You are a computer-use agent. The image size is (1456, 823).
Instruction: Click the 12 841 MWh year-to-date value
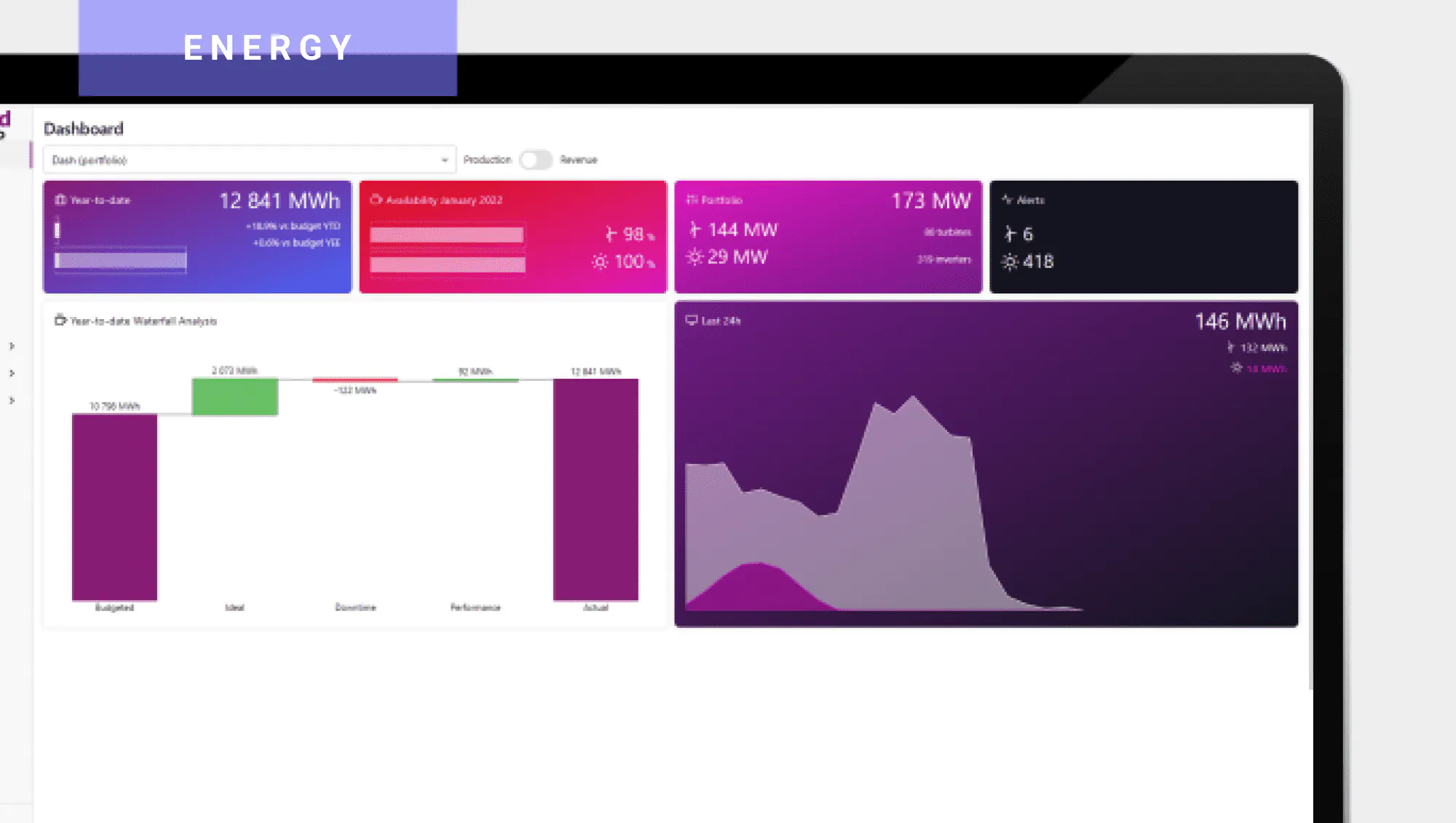tap(280, 200)
